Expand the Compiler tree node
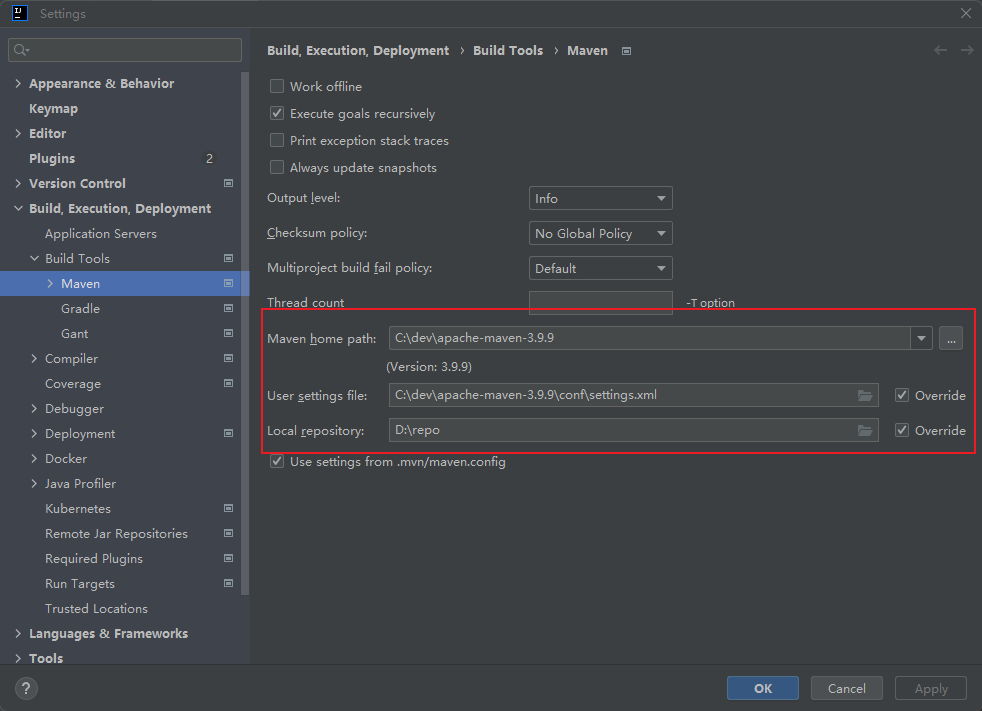 click(34, 358)
